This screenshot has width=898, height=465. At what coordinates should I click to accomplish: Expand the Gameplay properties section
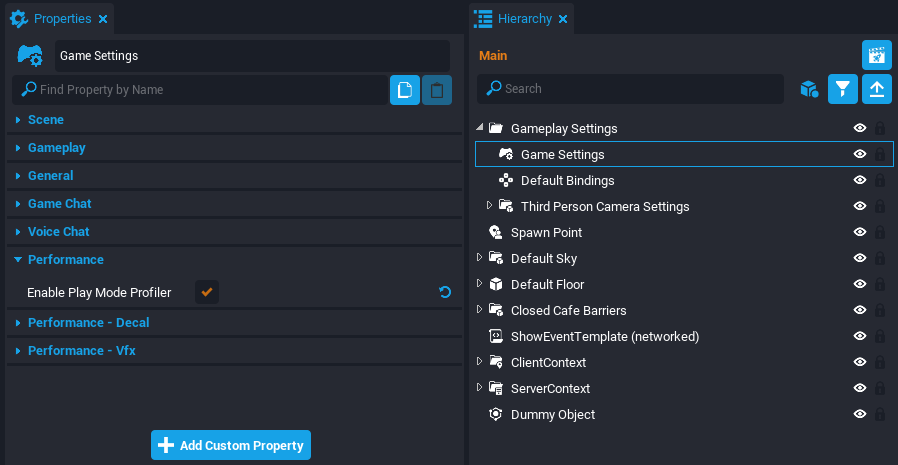click(x=56, y=147)
